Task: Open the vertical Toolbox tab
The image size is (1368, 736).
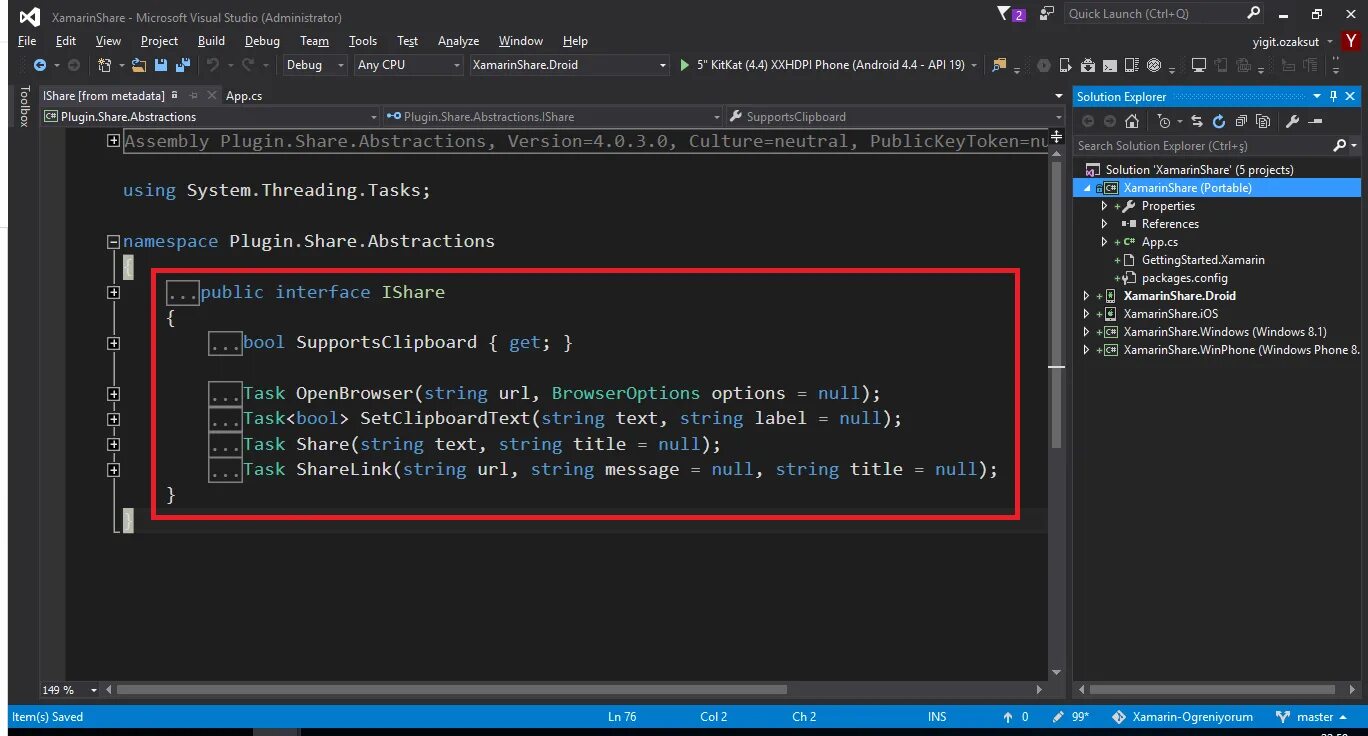Action: pos(26,106)
